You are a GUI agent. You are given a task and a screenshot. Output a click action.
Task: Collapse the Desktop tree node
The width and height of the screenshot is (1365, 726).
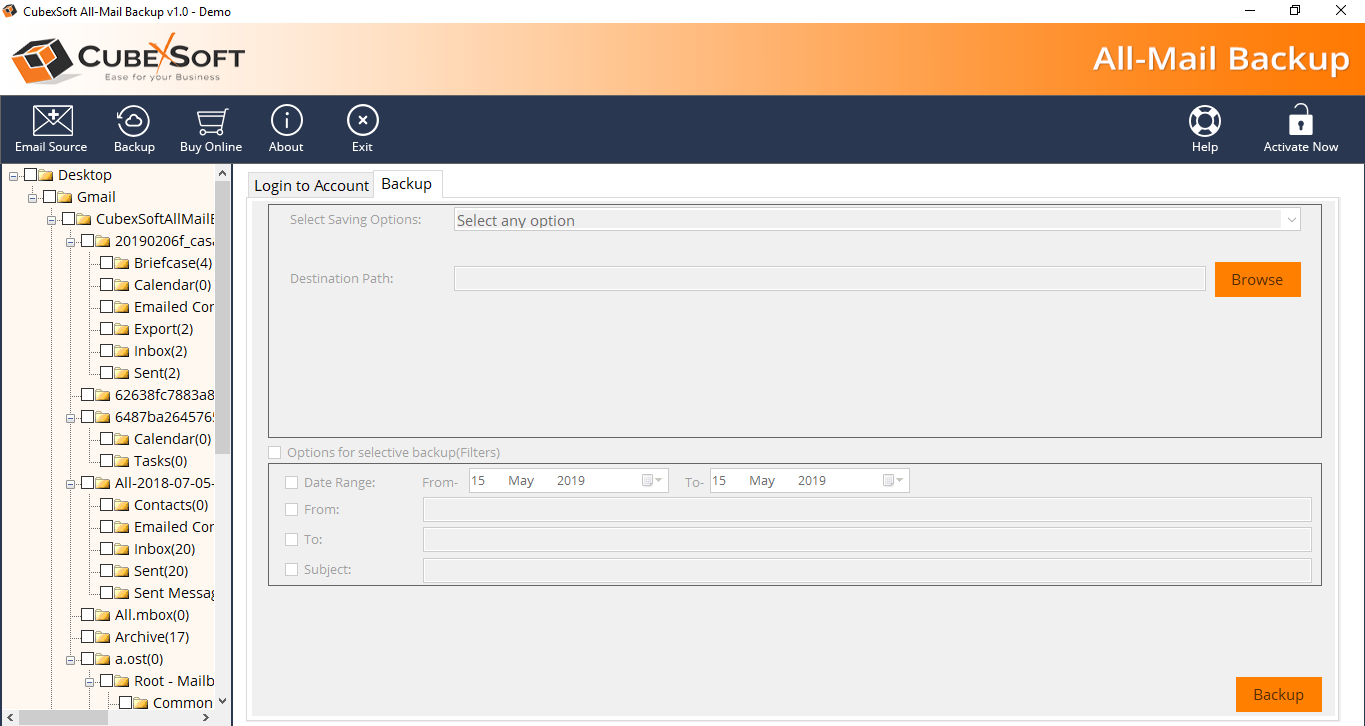[14, 176]
